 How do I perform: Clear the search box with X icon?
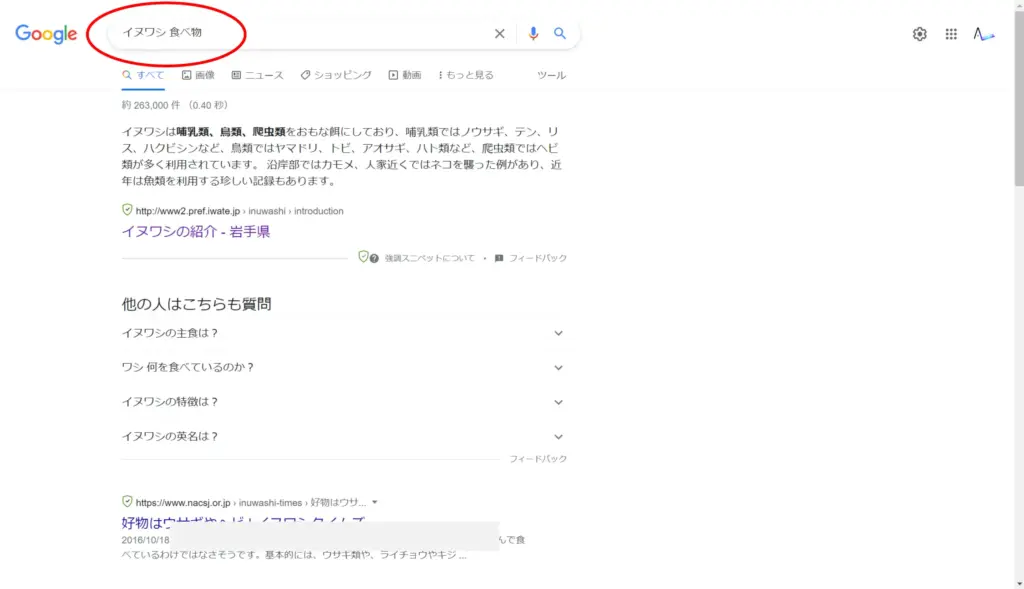500,33
